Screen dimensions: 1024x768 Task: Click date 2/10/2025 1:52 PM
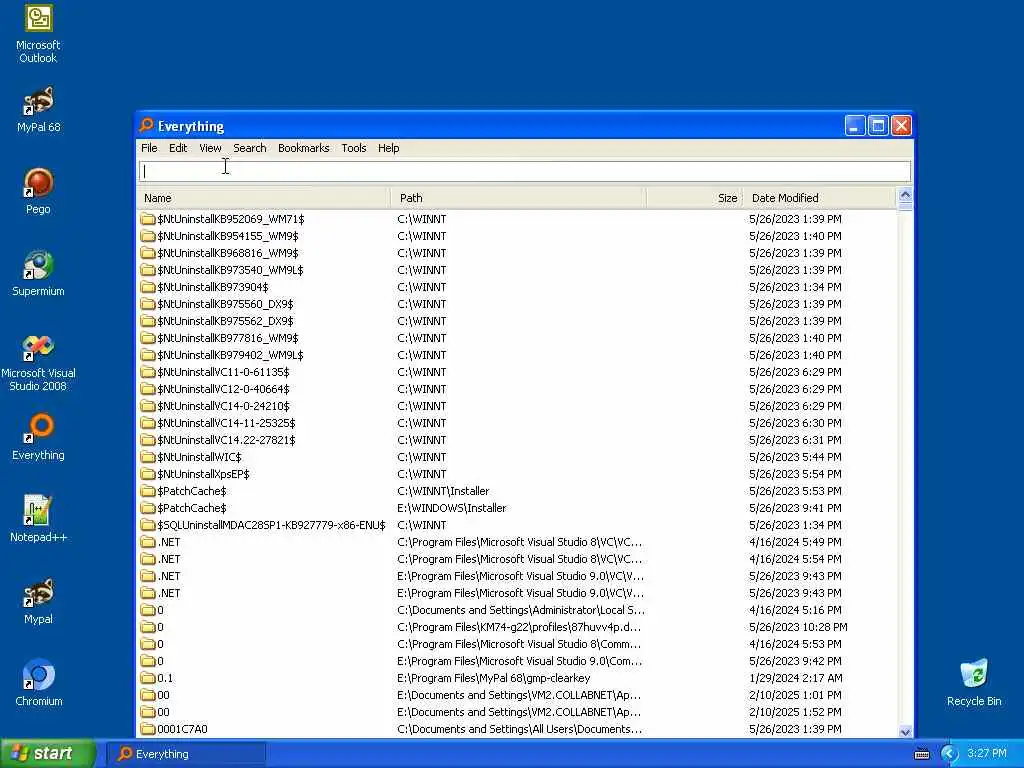(x=795, y=712)
